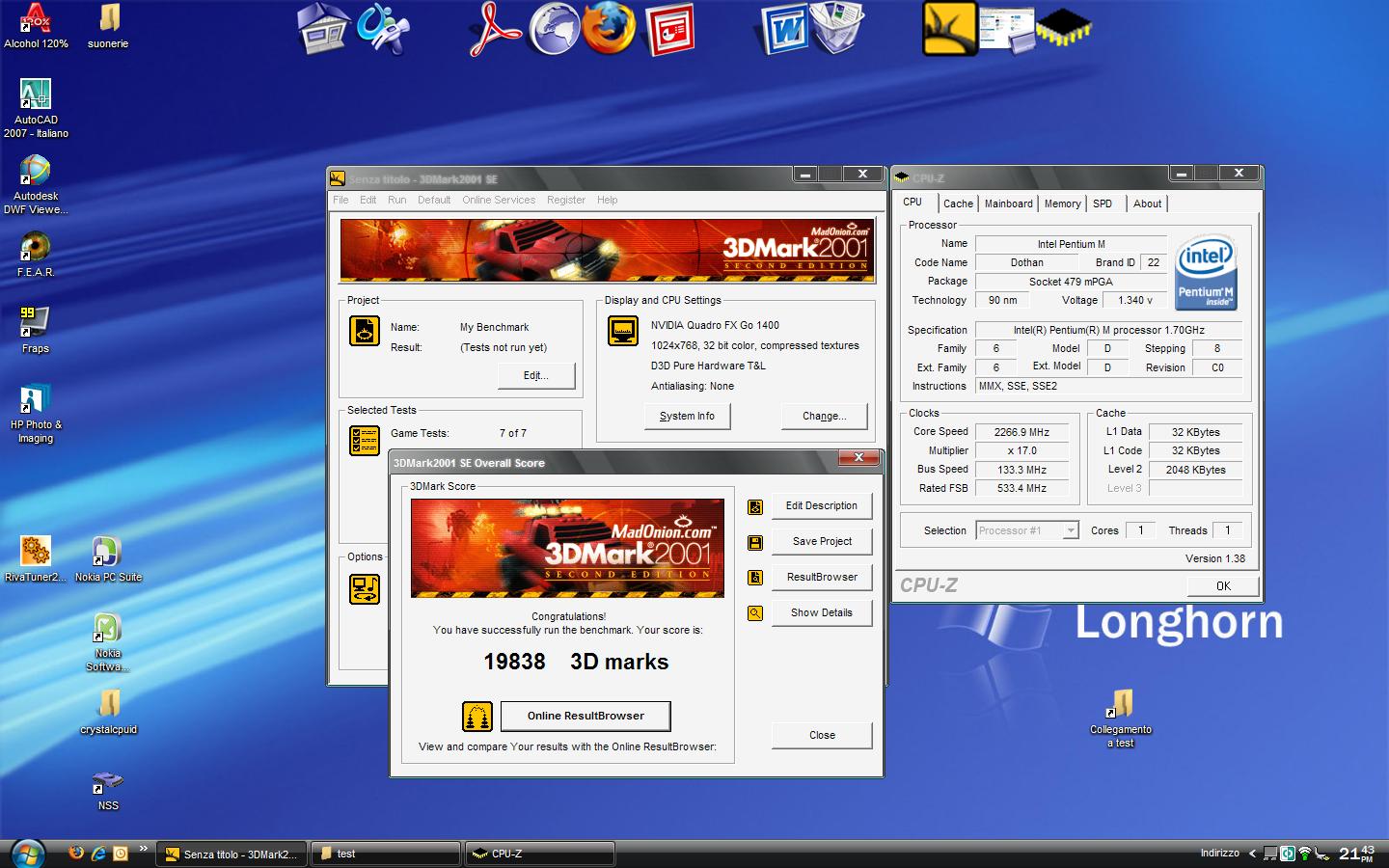The width and height of the screenshot is (1389, 868).
Task: Click the Core Speed value field
Action: (x=1021, y=432)
